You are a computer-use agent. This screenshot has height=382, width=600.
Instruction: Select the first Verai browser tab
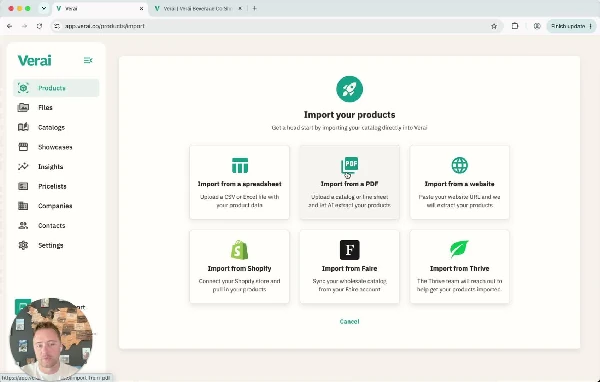[x=99, y=8]
